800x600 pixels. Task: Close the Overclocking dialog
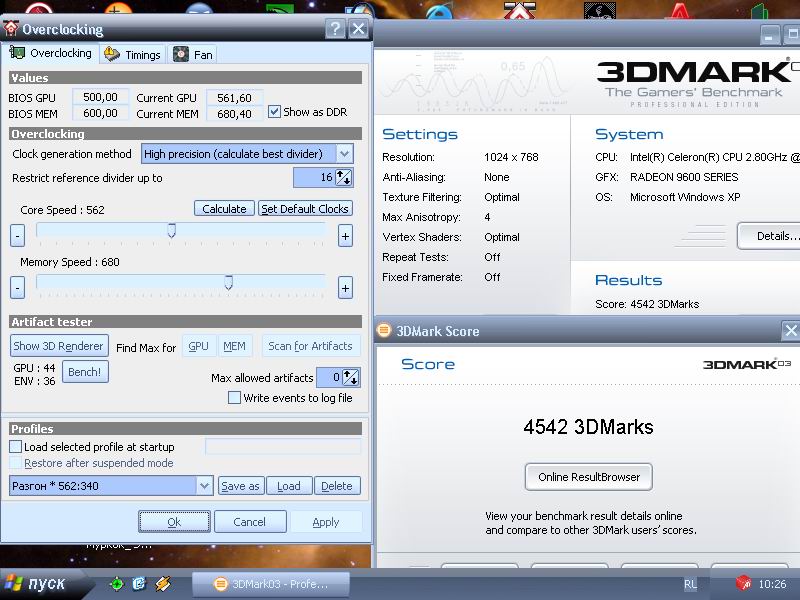tap(359, 29)
